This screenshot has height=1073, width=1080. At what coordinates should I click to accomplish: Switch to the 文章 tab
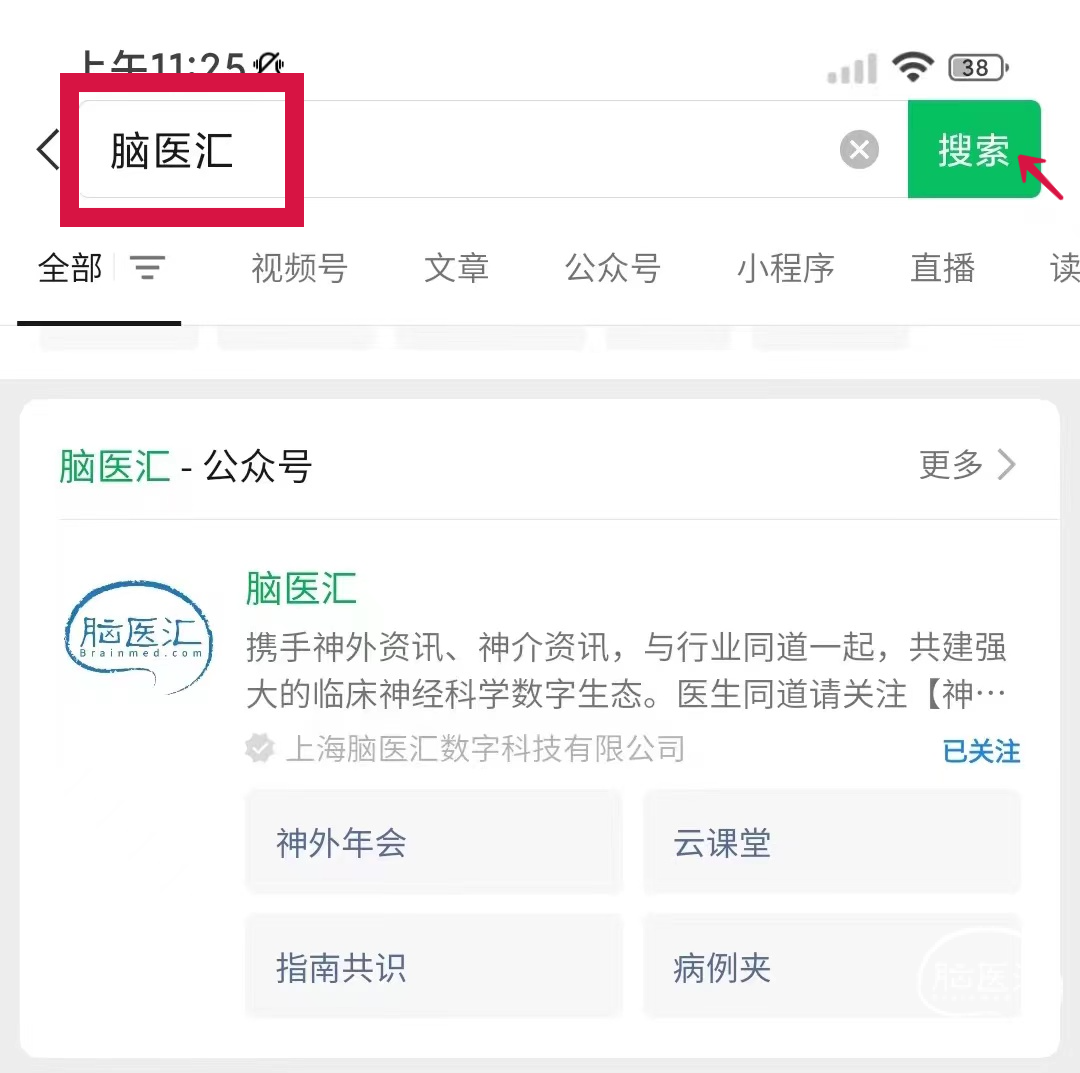point(456,268)
